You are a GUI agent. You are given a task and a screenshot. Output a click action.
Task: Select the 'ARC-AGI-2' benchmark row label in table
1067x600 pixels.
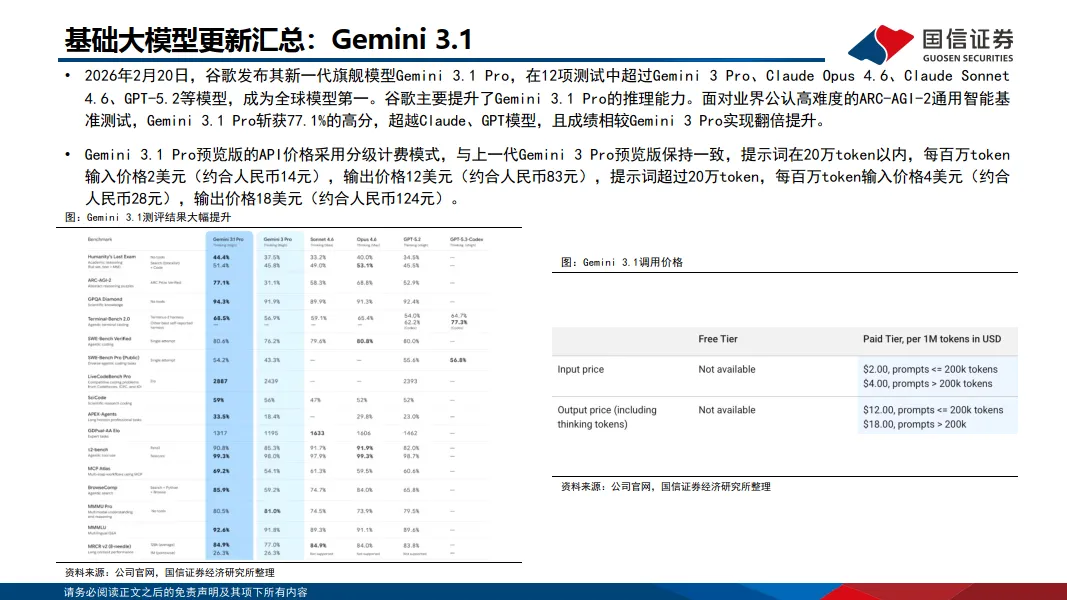(99, 280)
